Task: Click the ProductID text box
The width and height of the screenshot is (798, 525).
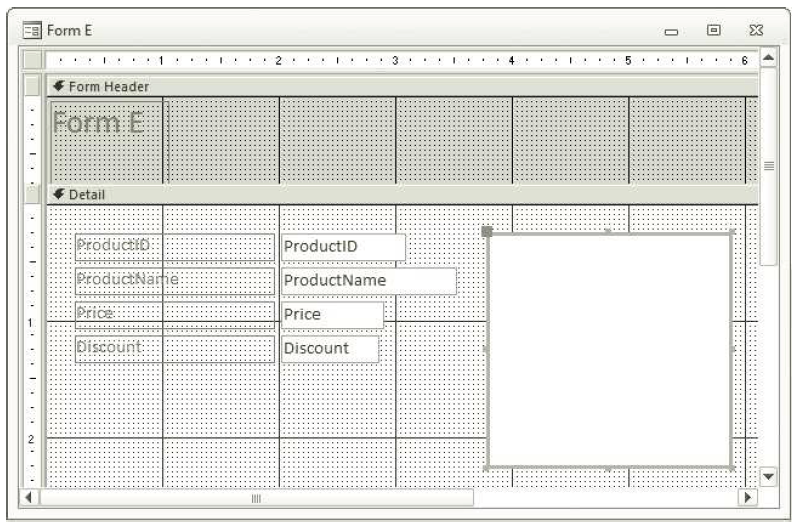Action: [344, 247]
